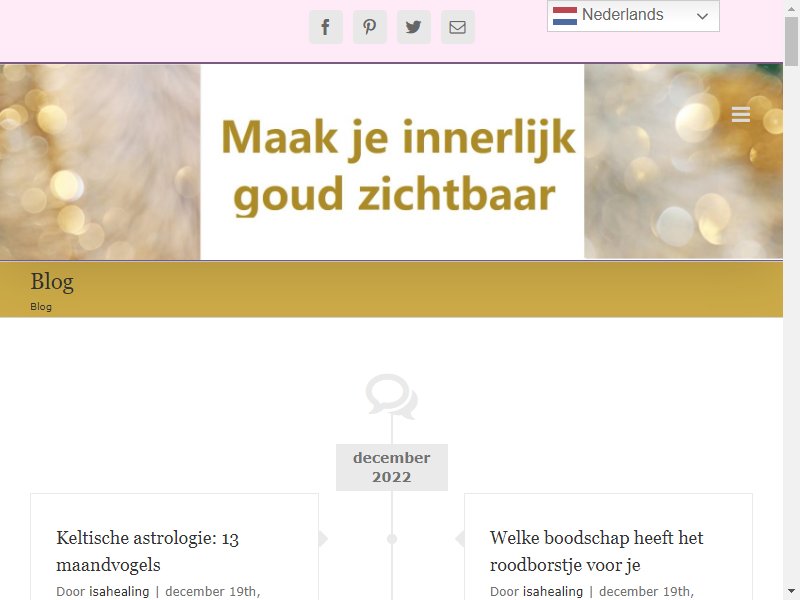
Task: Click 'december 19th,' date under roodborstje post
Action: point(646,591)
